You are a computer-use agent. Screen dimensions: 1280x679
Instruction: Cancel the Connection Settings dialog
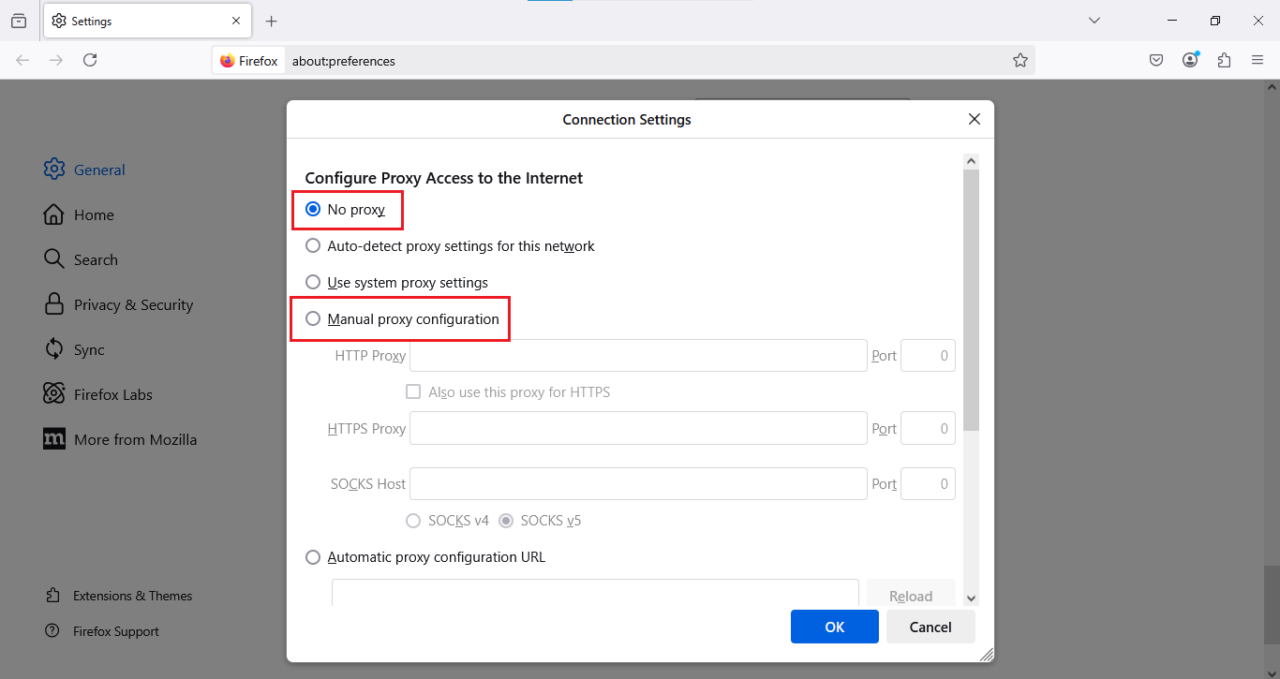tap(930, 627)
